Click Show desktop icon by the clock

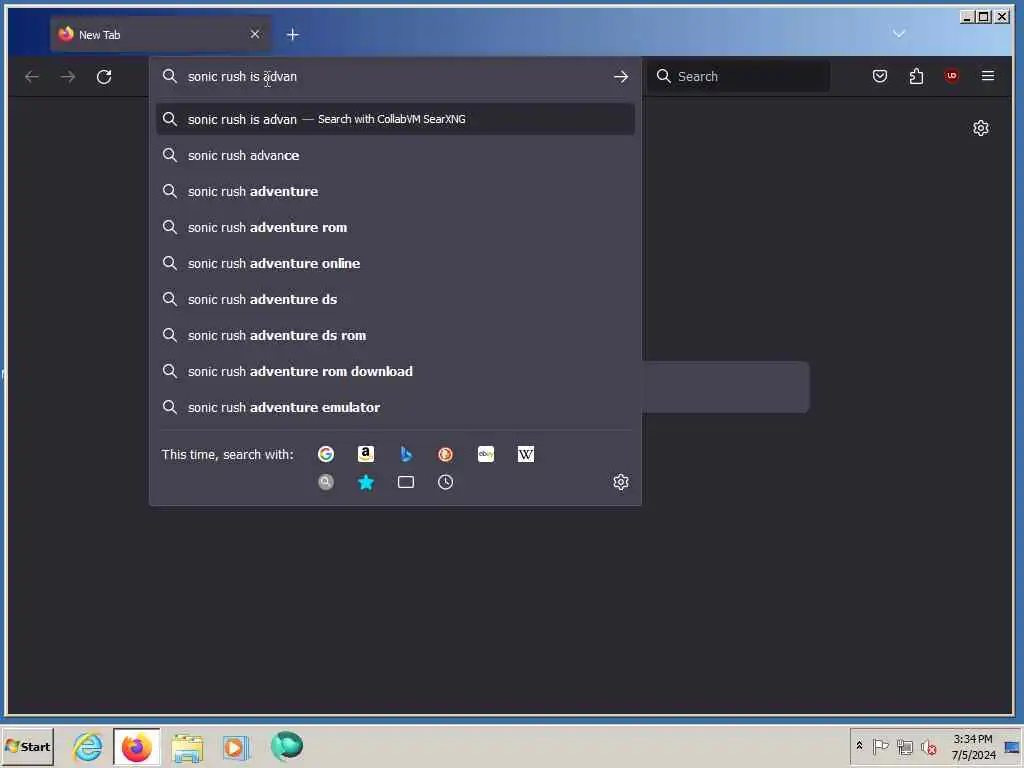tap(1012, 746)
